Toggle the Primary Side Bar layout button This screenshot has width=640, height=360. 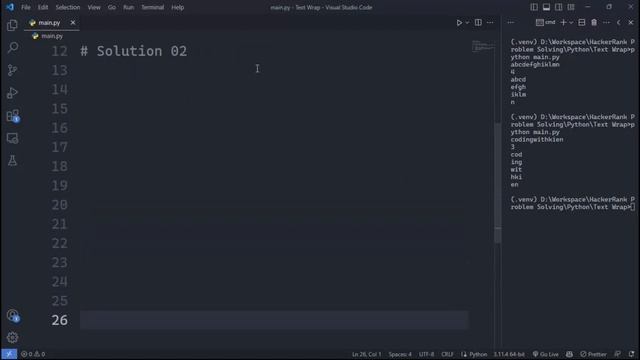pyautogui.click(x=534, y=7)
